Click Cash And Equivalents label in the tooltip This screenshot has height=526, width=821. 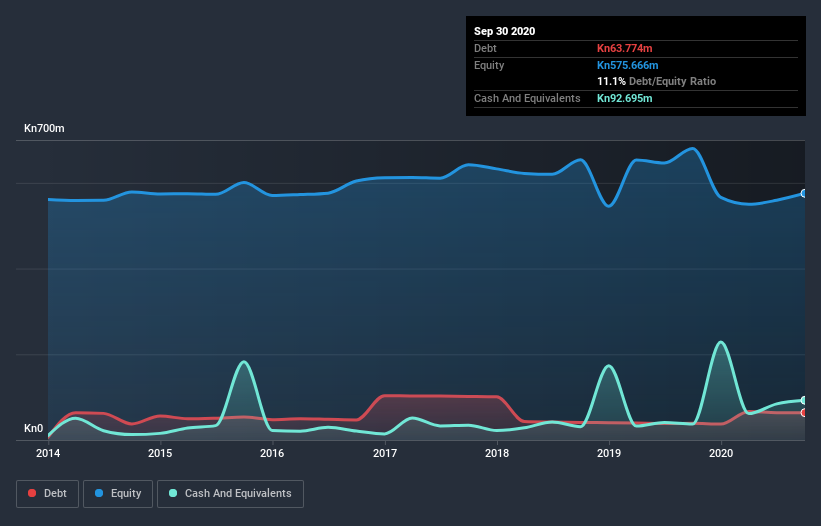pos(527,98)
